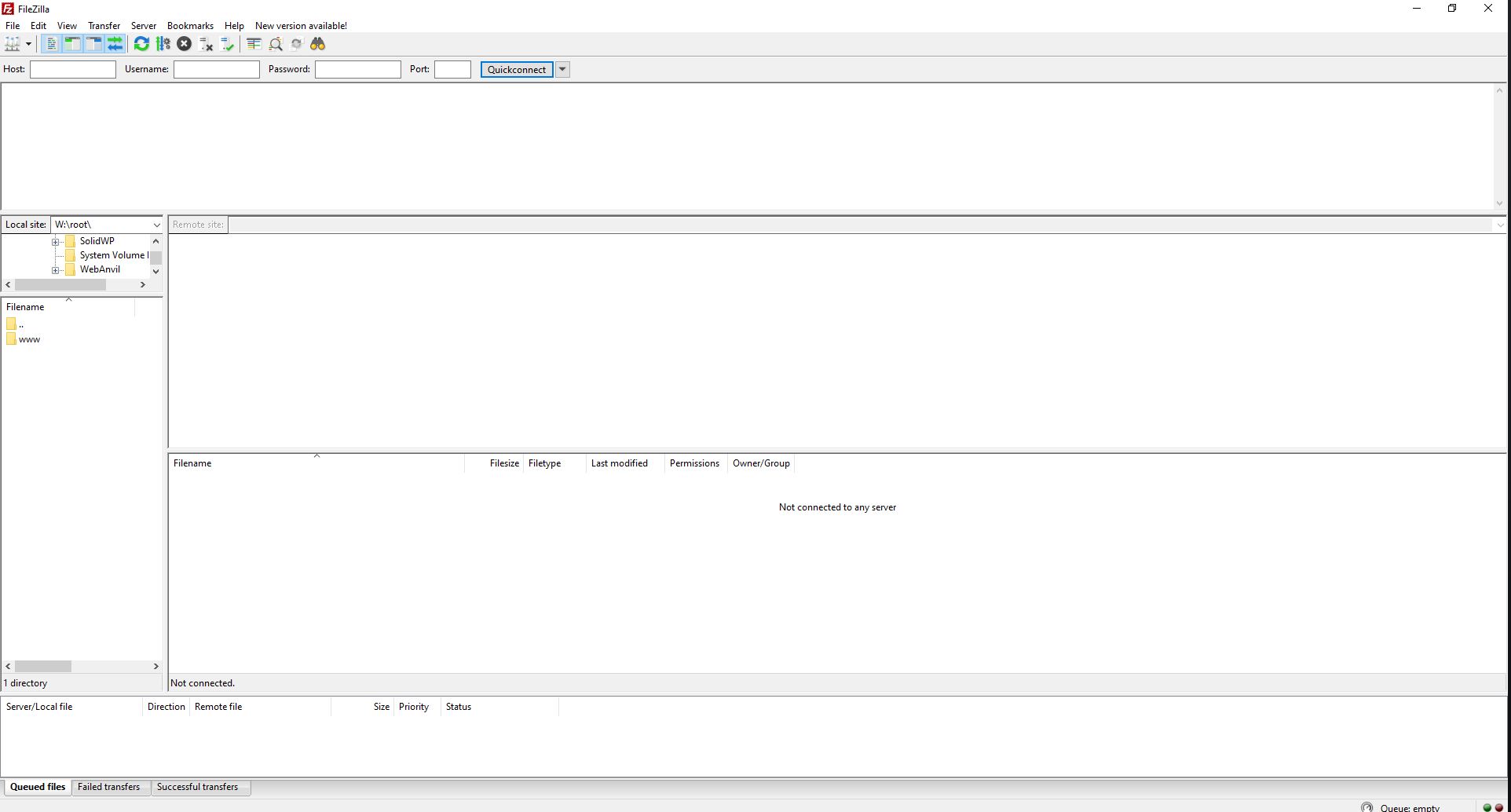Refresh the file and folder lists

pos(141,44)
